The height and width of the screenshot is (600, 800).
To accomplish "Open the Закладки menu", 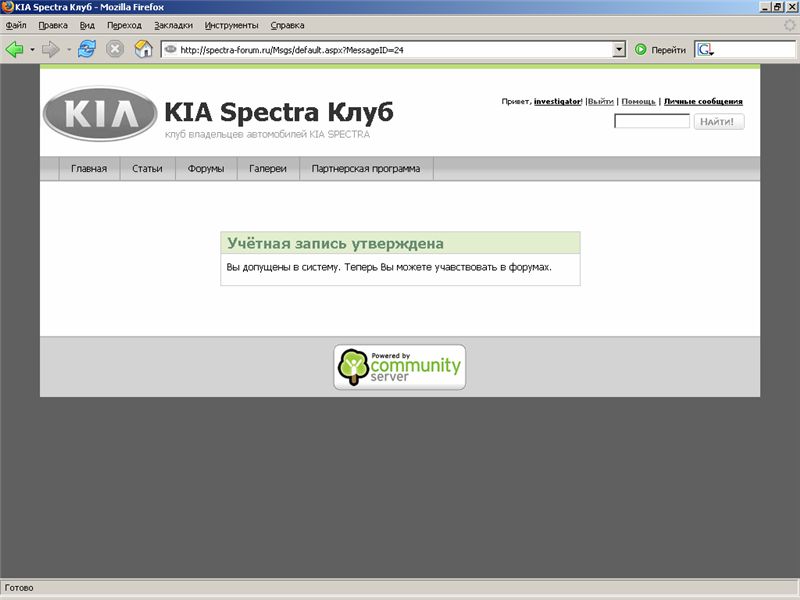I will [x=174, y=25].
